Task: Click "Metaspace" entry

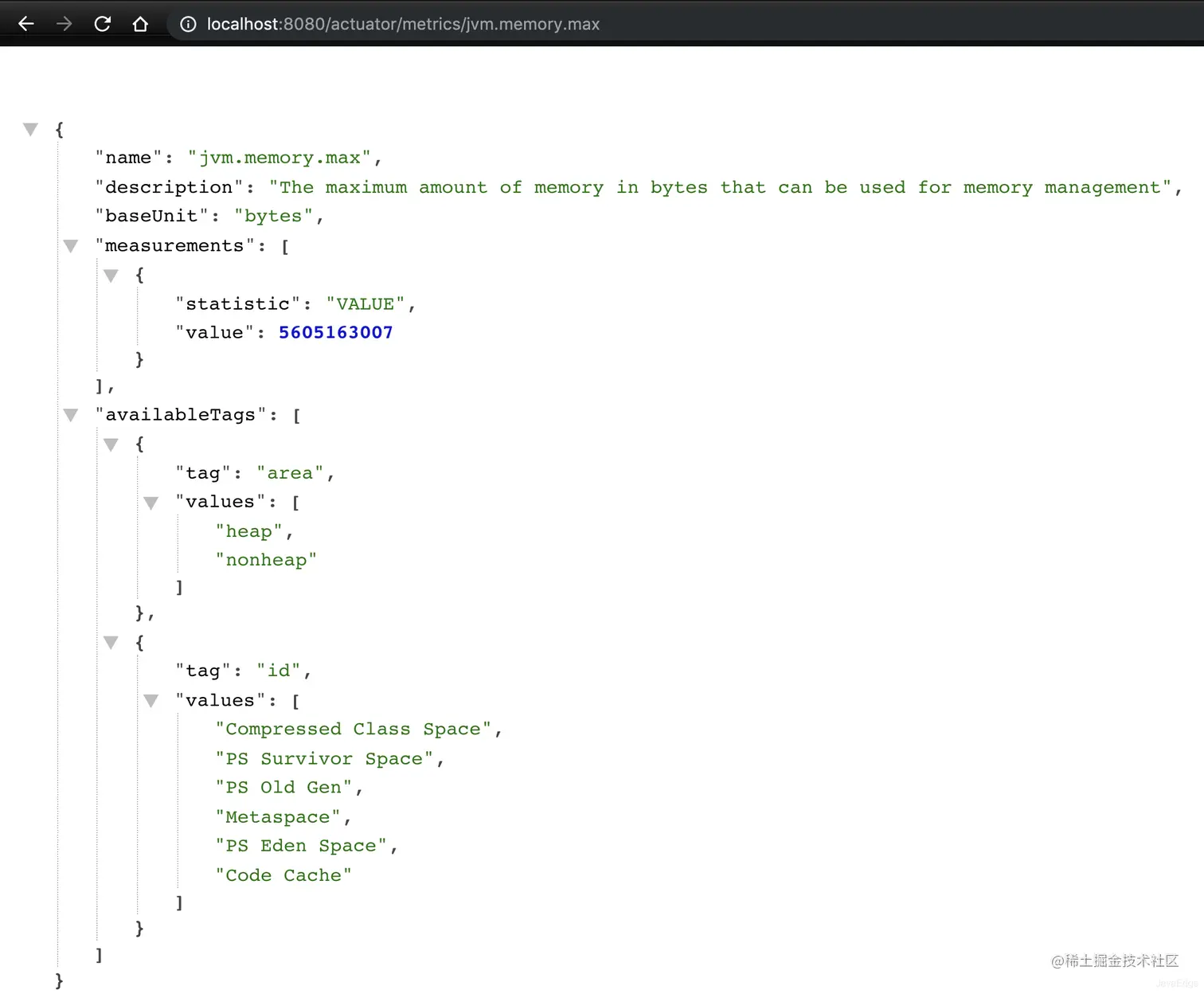Action: point(278,816)
